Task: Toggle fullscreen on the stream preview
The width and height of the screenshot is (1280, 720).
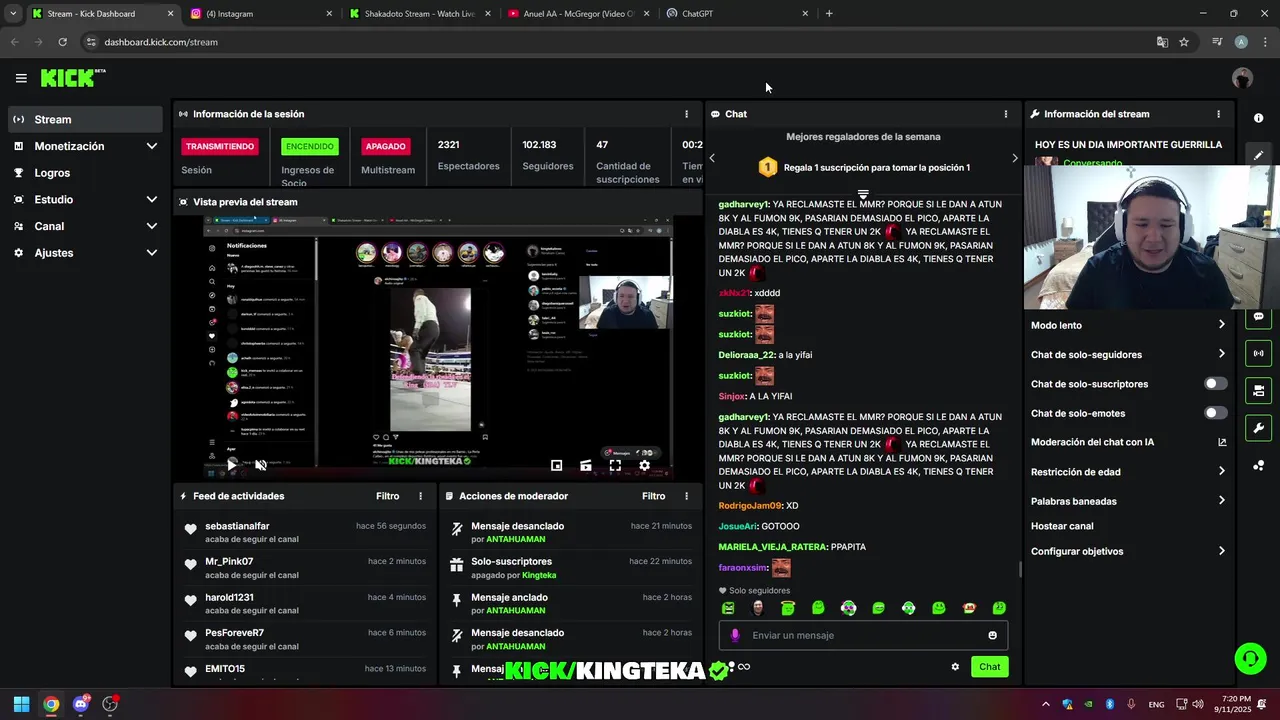Action: point(615,465)
